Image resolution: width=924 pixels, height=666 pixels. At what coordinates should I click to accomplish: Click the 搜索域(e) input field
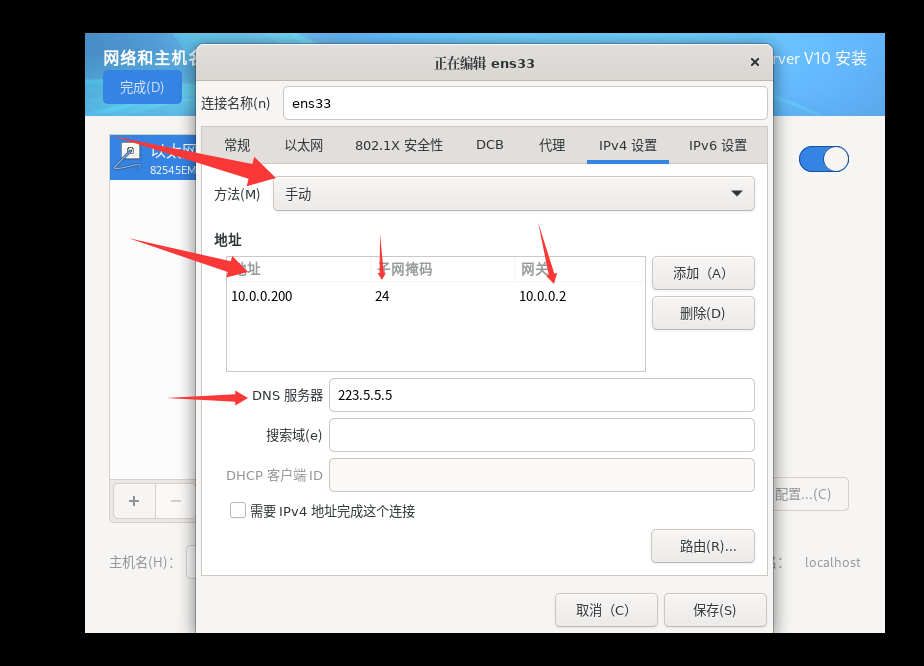pos(542,435)
